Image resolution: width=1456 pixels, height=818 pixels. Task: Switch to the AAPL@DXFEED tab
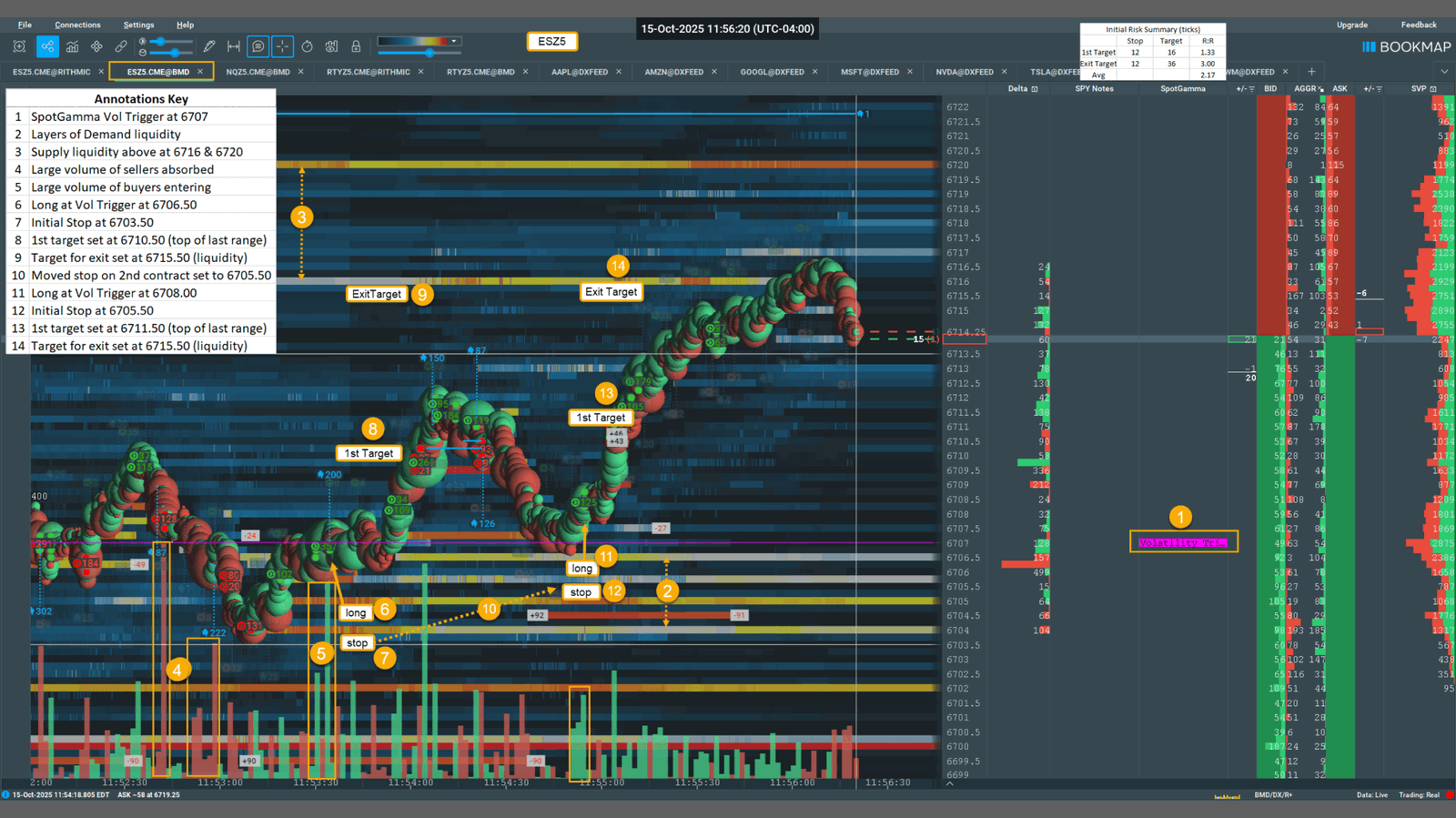(580, 72)
